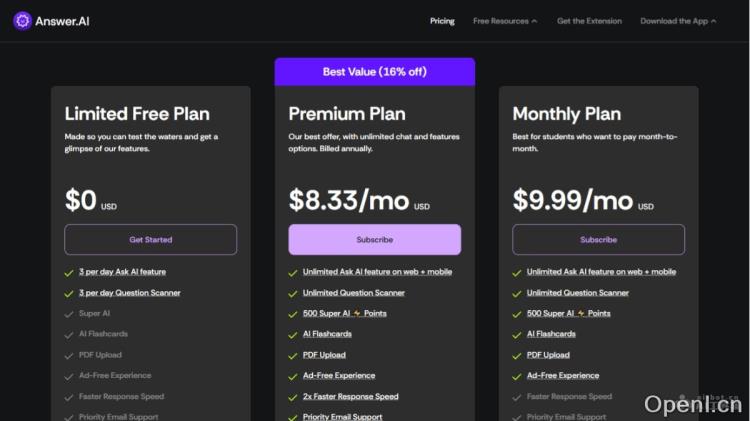
Task: Open Premium 2x Faster Response Speed link
Action: 350,396
